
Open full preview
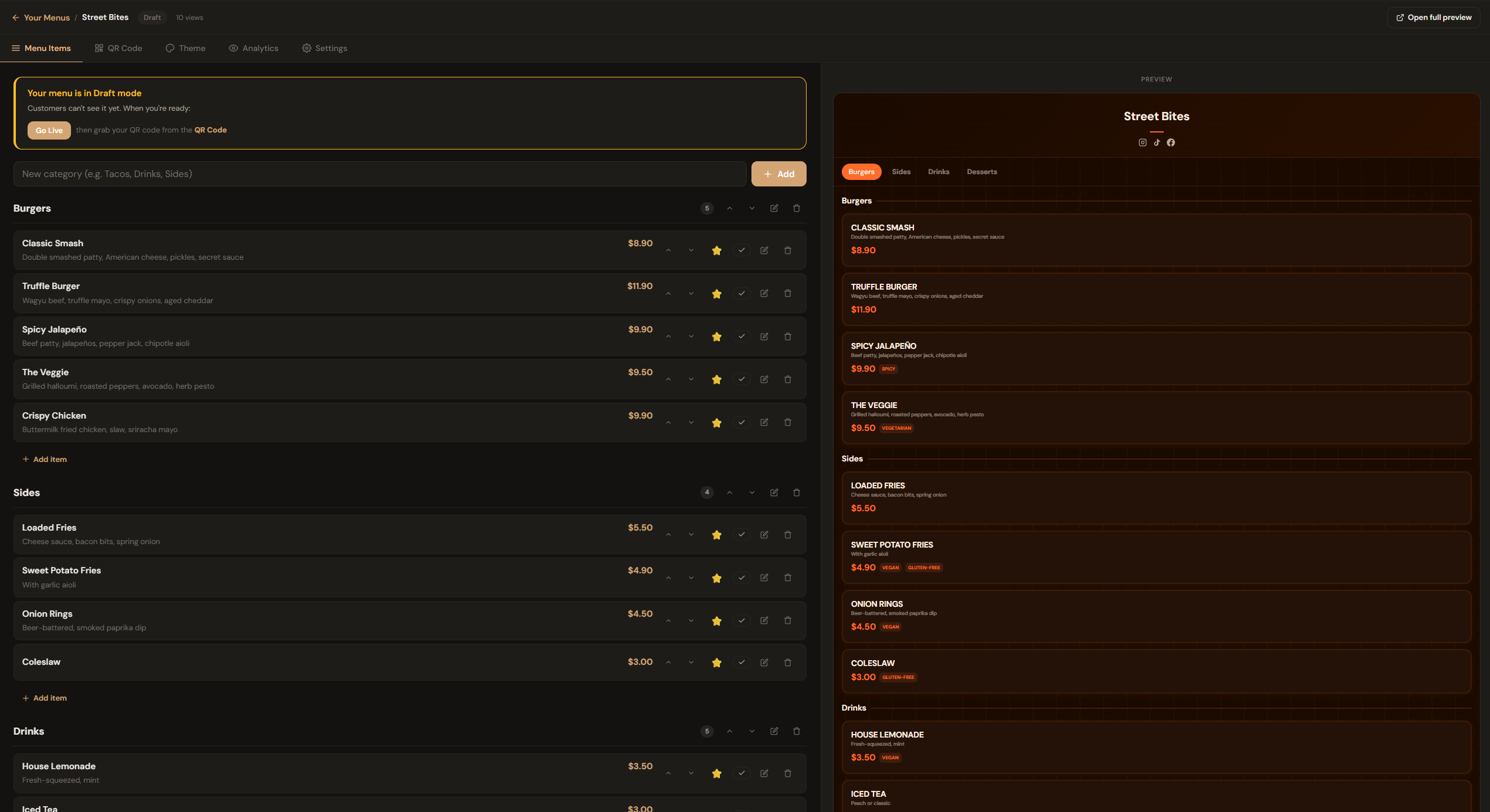click(1434, 18)
